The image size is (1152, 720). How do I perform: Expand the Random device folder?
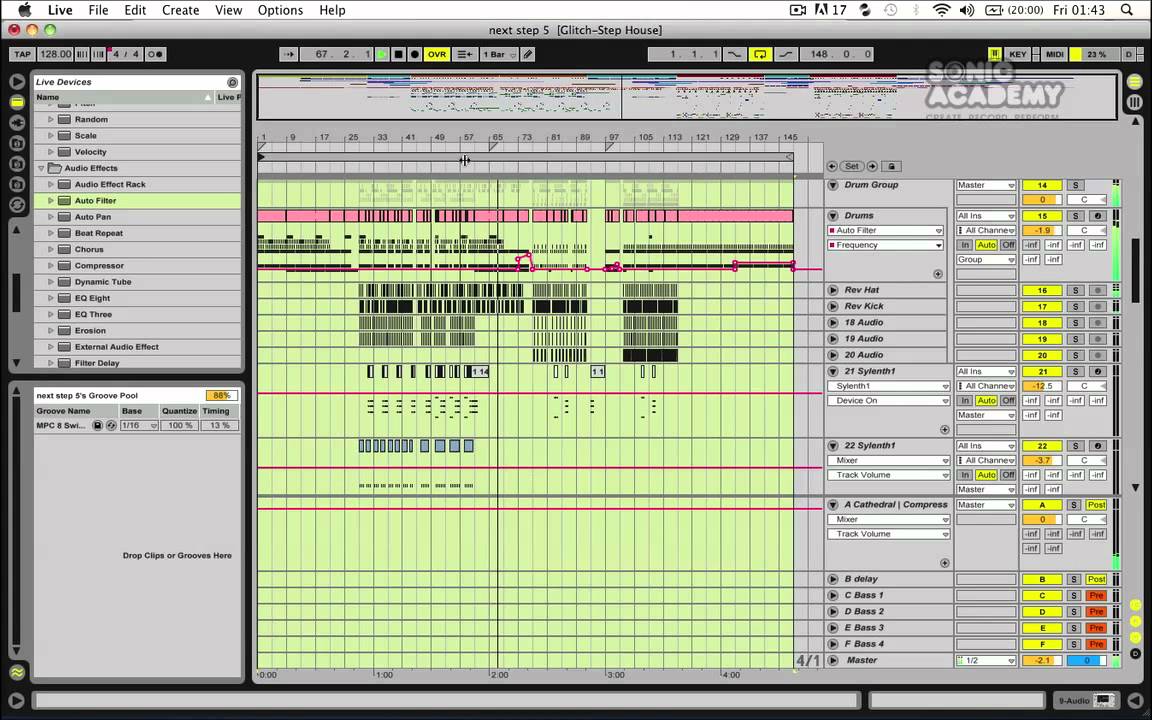click(x=51, y=119)
